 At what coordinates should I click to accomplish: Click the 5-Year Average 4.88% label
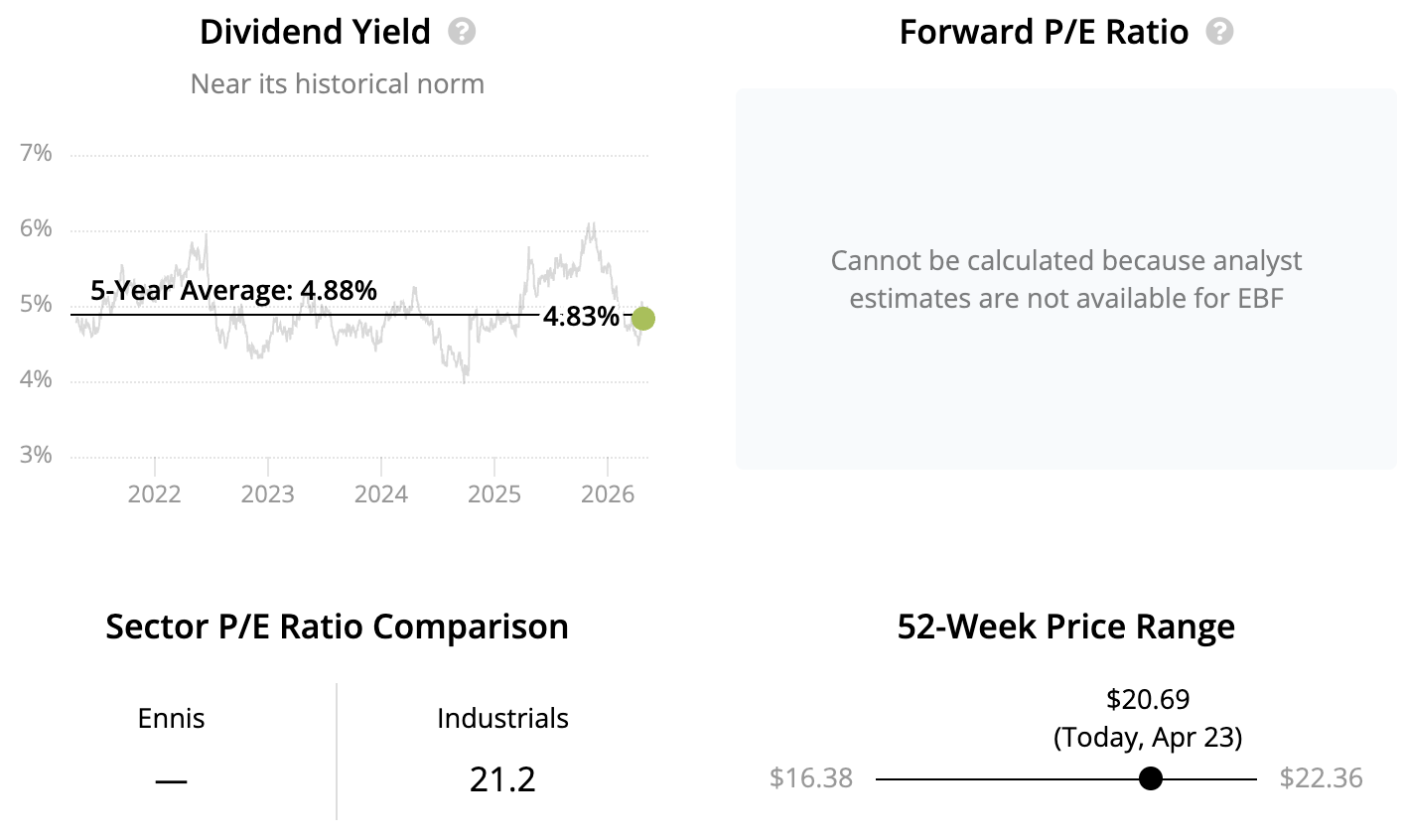(x=233, y=291)
